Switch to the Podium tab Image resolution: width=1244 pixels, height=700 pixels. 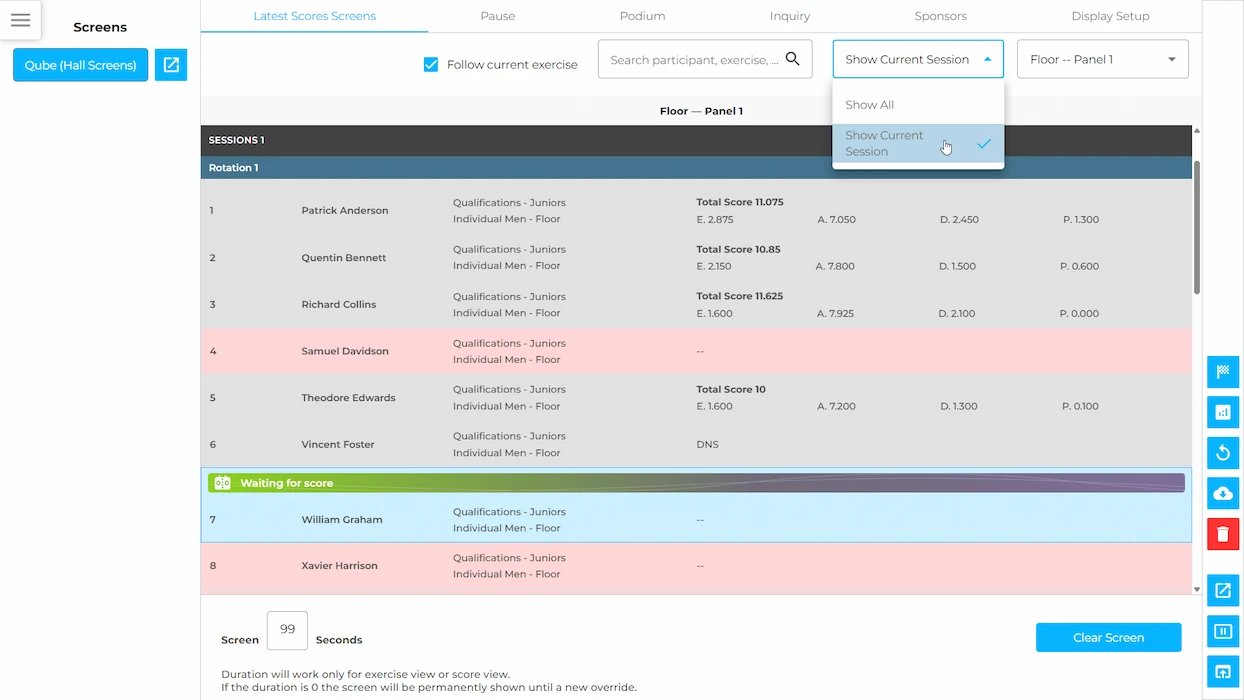[642, 16]
